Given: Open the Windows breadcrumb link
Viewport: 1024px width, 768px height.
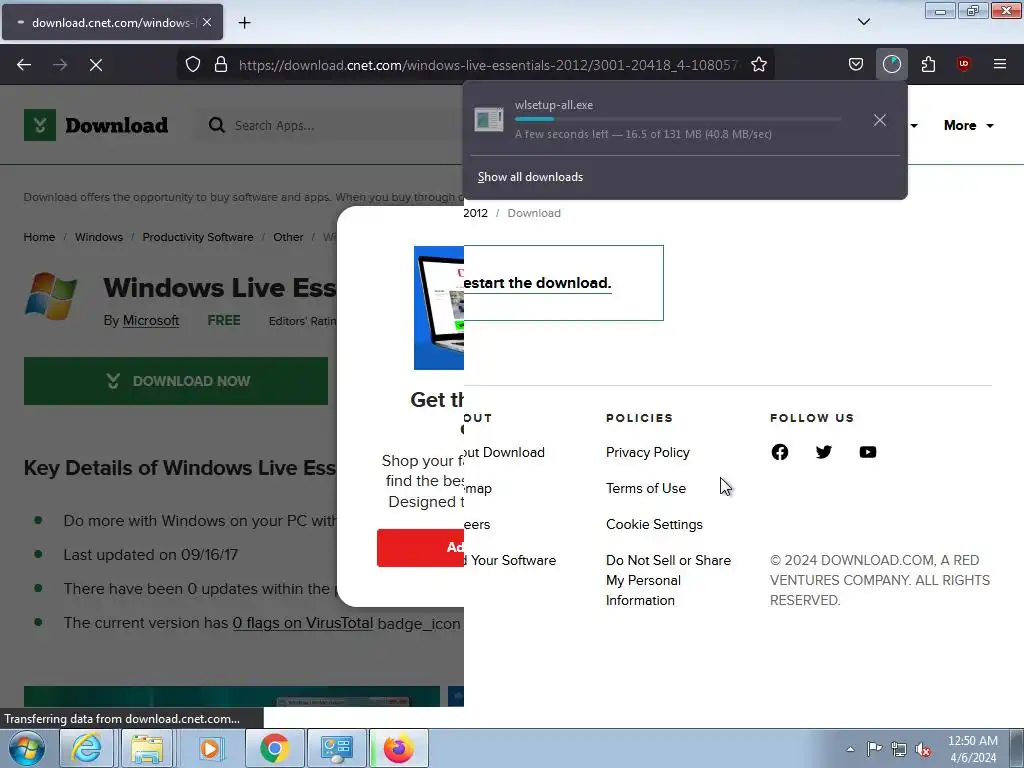Looking at the screenshot, I should pyautogui.click(x=99, y=237).
